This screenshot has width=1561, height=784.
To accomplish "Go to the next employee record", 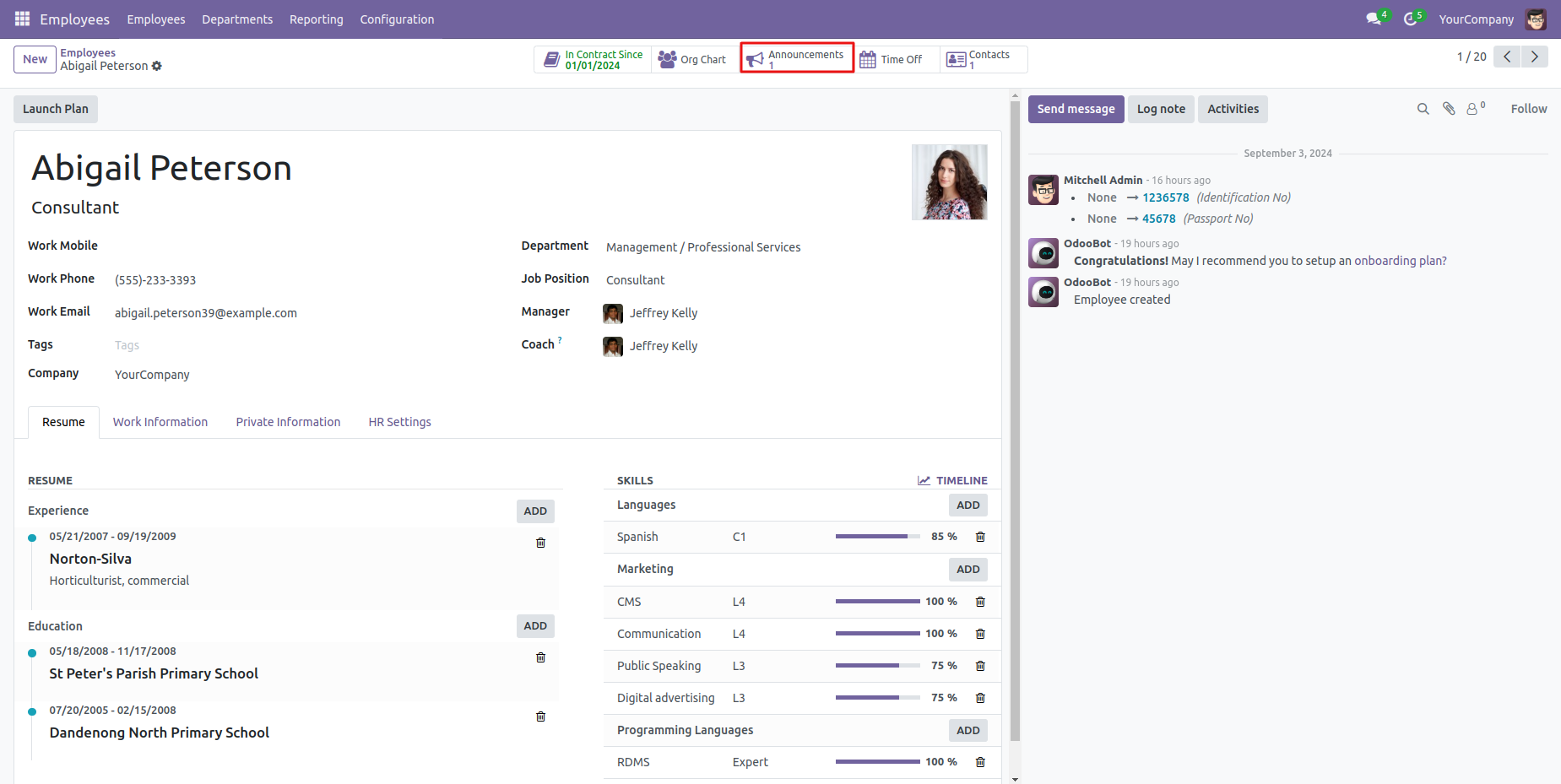I will coord(1534,57).
